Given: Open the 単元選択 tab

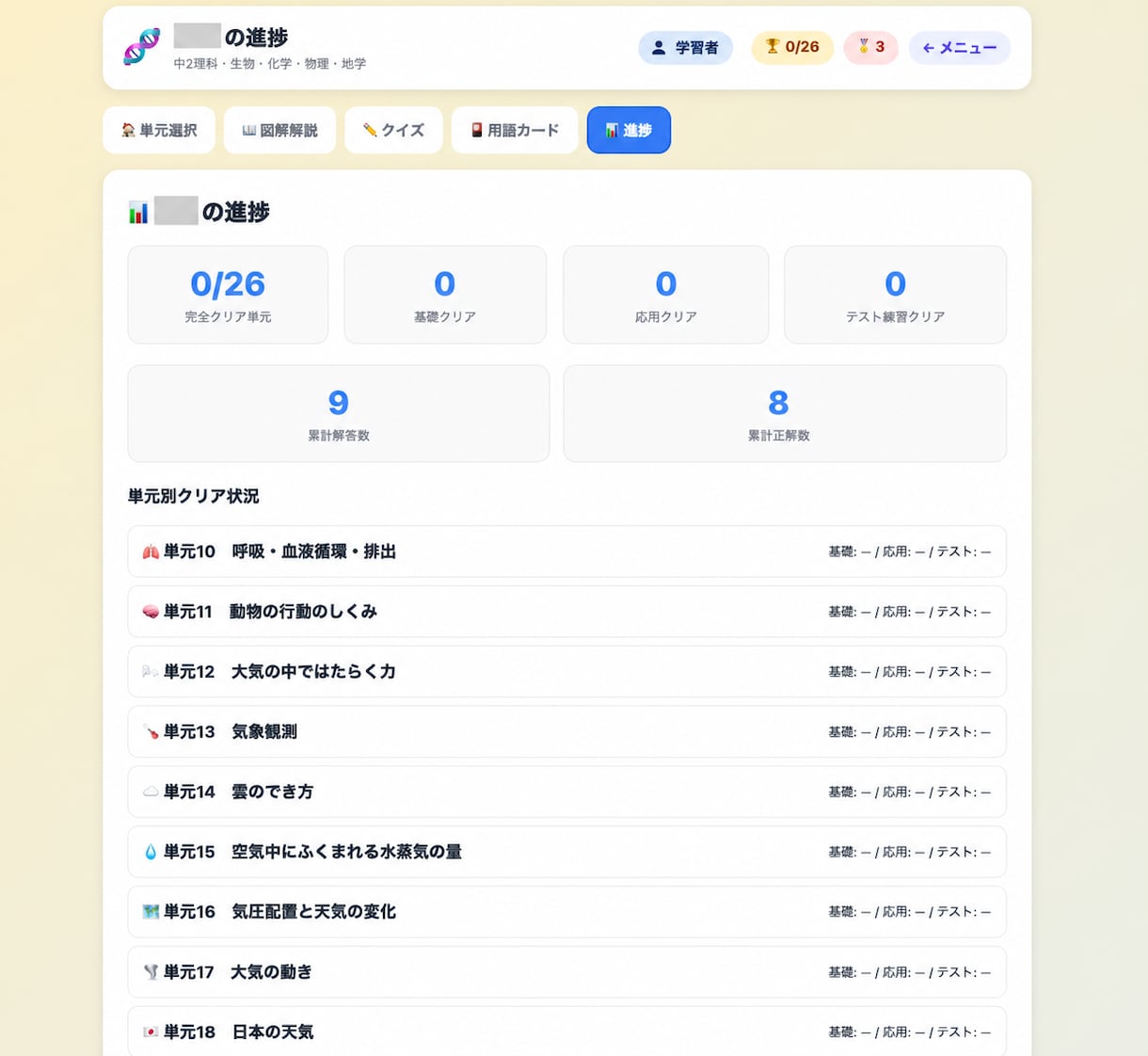Looking at the screenshot, I should [159, 130].
